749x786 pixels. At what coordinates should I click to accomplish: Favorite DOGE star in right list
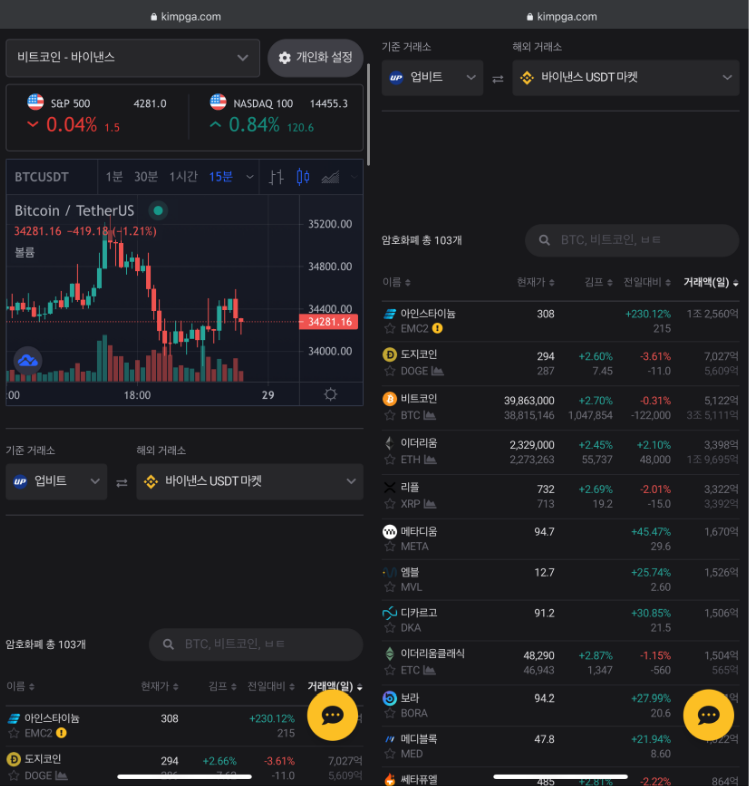tap(390, 371)
